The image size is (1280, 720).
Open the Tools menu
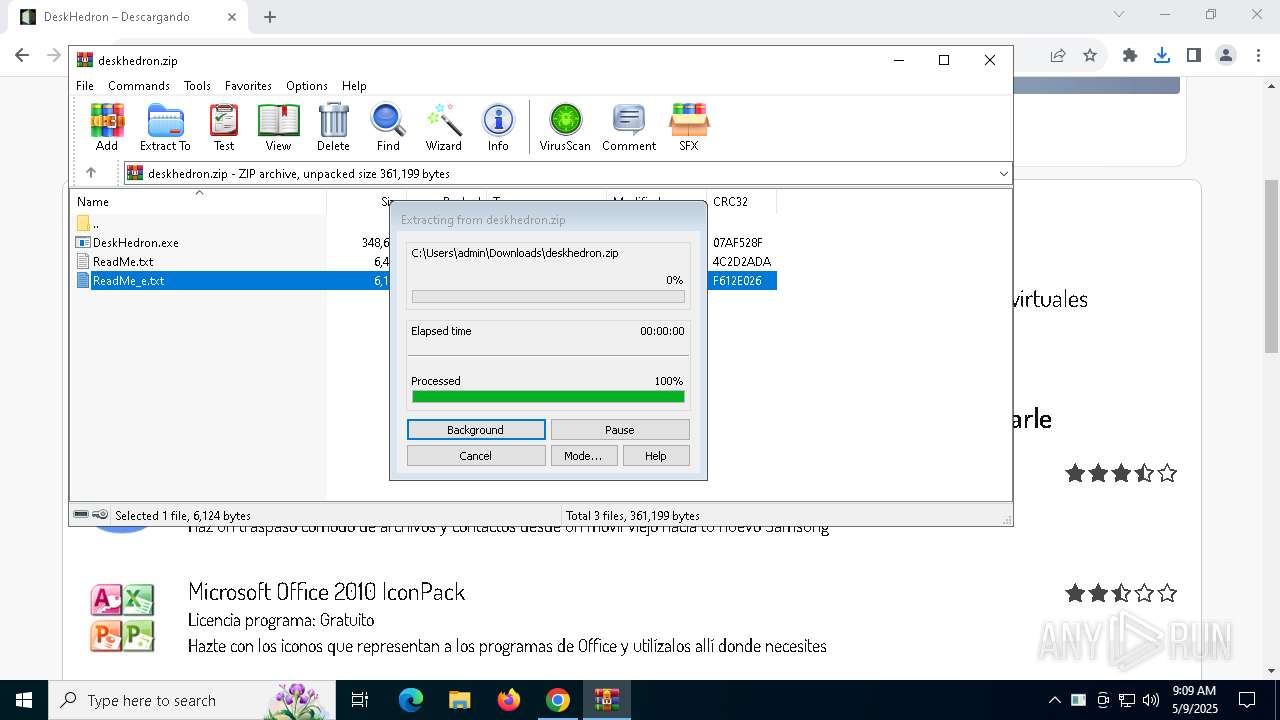coord(197,86)
